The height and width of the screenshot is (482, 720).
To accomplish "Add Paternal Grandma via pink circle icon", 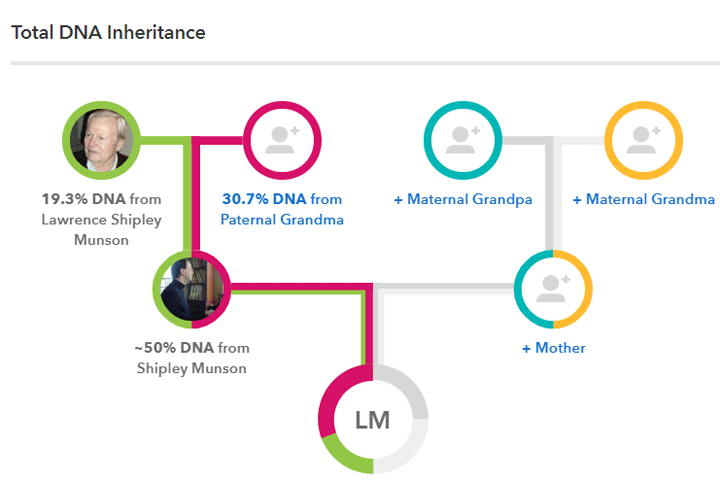I will tap(282, 140).
